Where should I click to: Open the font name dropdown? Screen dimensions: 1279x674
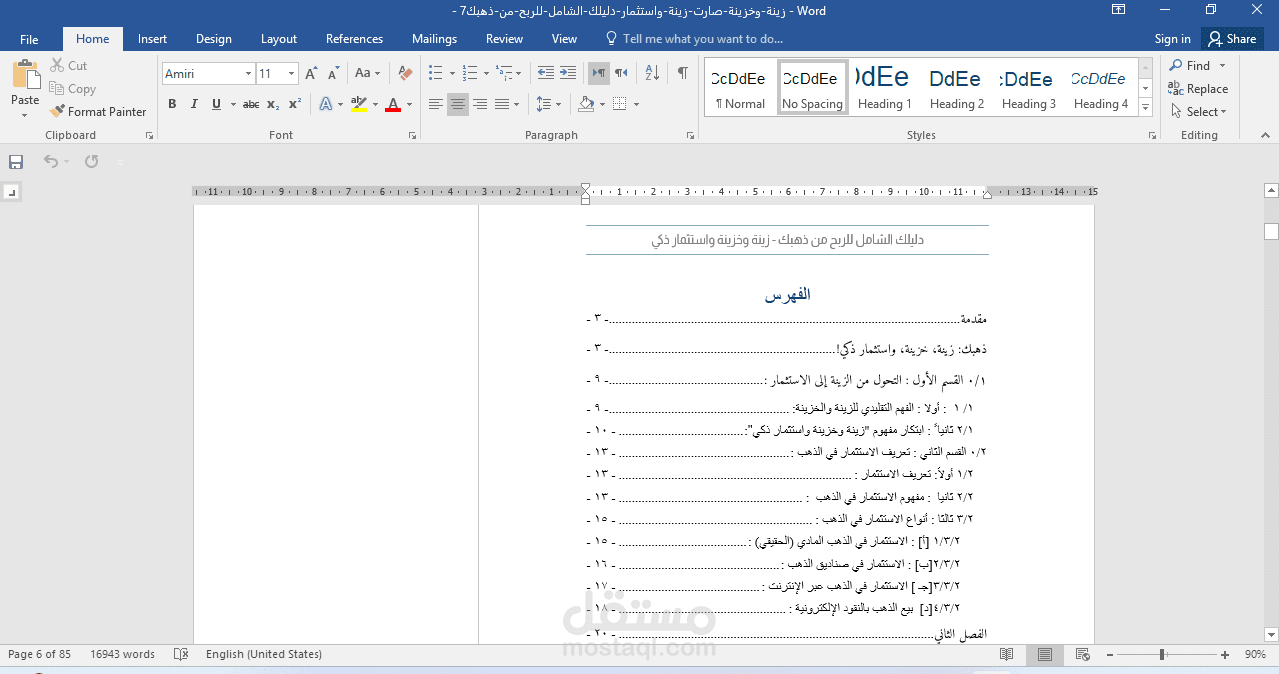tap(248, 73)
